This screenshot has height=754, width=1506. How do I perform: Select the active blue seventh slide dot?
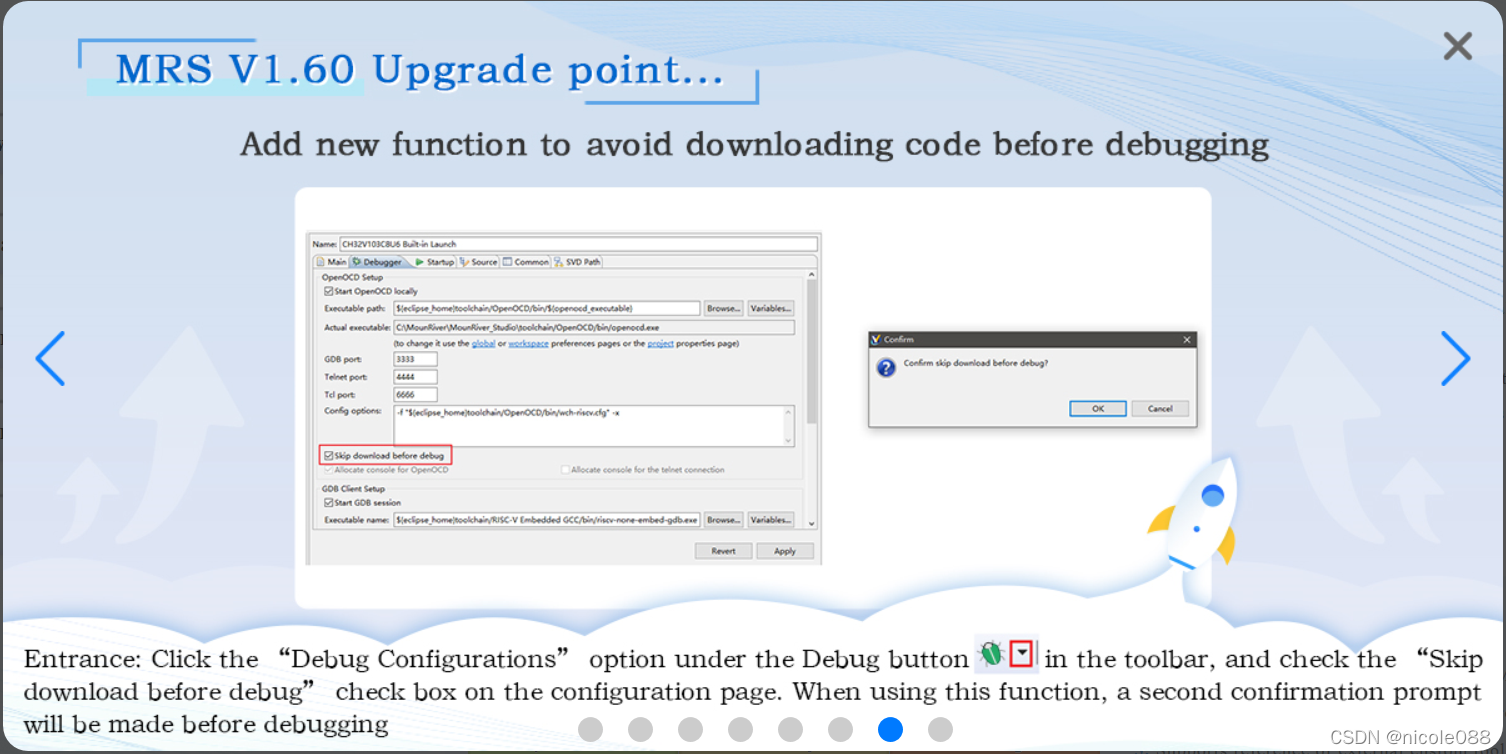click(x=890, y=729)
